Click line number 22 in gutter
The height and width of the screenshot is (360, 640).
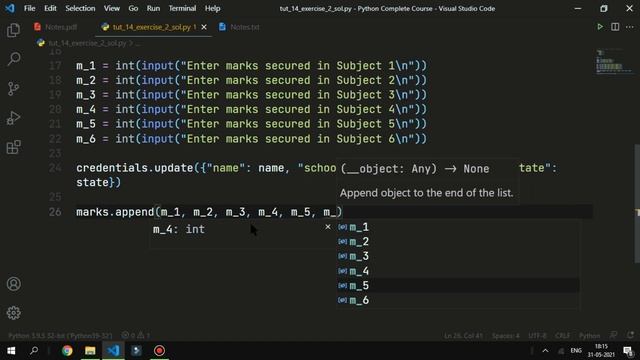(x=55, y=139)
